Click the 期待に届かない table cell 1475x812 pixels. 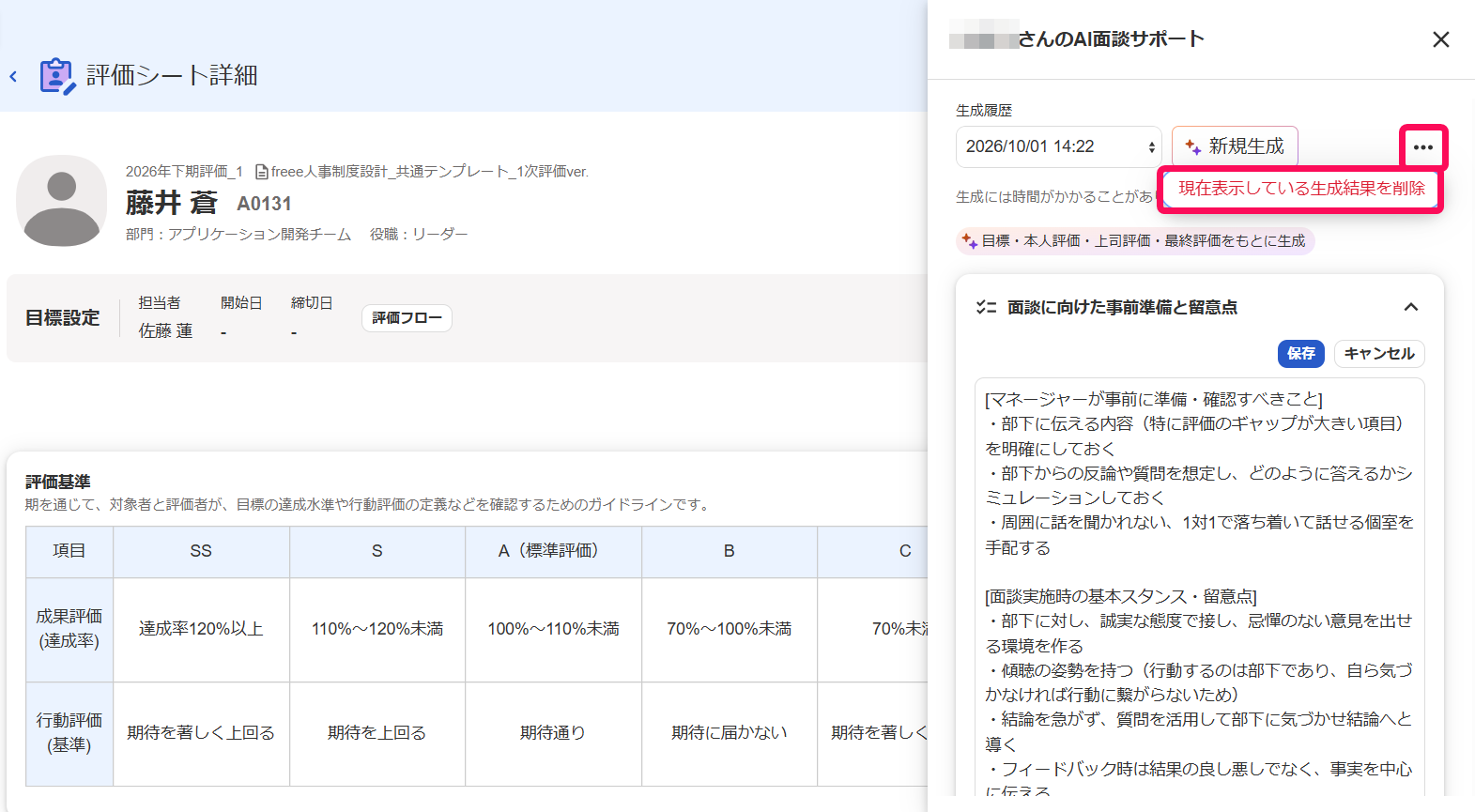(730, 733)
